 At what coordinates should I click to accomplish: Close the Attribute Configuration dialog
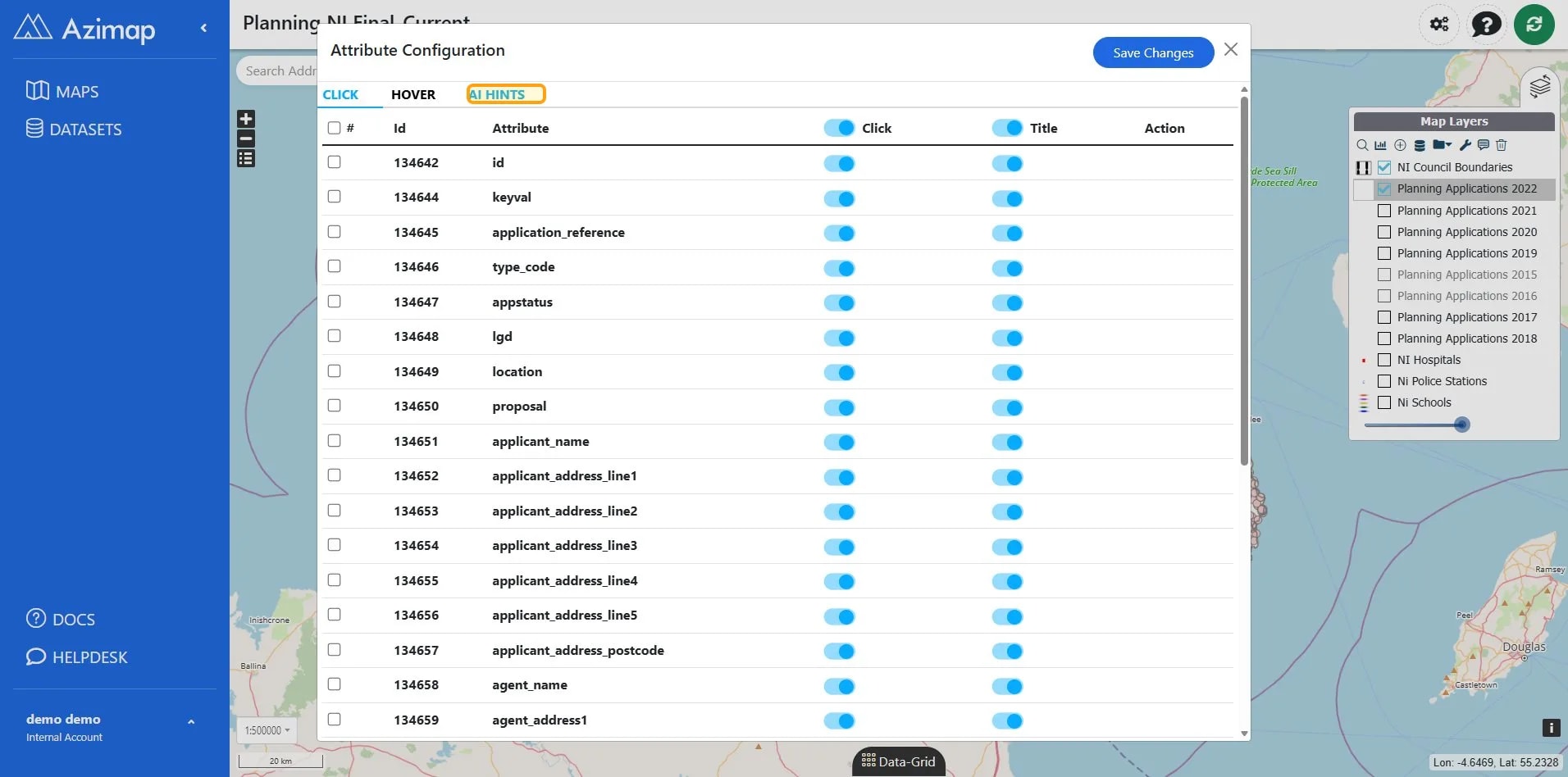click(1230, 49)
